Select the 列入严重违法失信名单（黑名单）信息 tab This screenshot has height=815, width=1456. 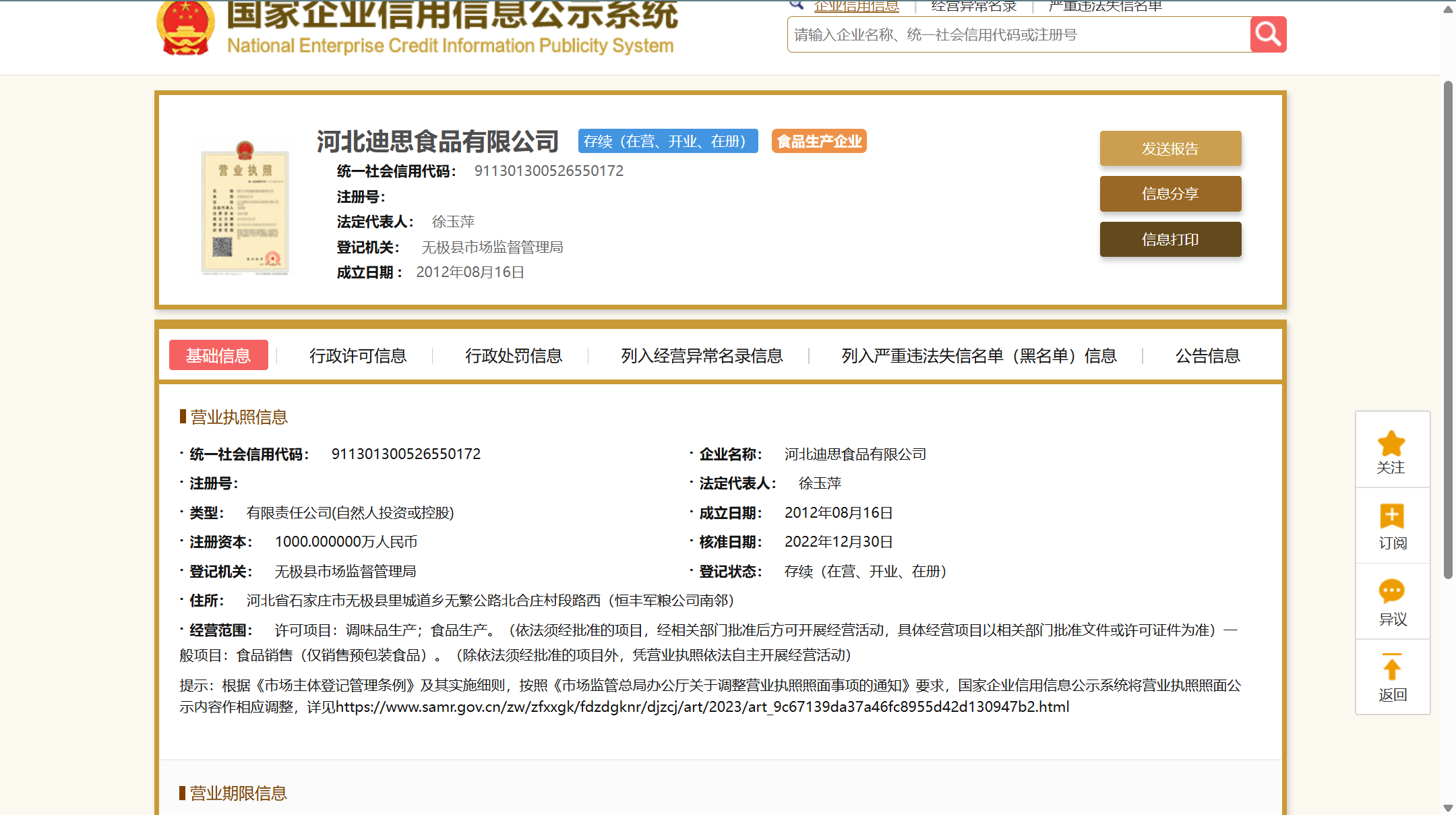979,355
